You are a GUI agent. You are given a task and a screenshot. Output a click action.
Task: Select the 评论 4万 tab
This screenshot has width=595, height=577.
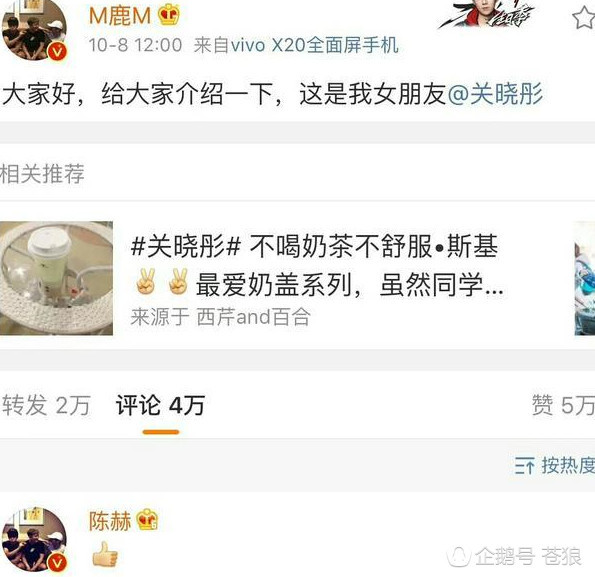coord(161,405)
